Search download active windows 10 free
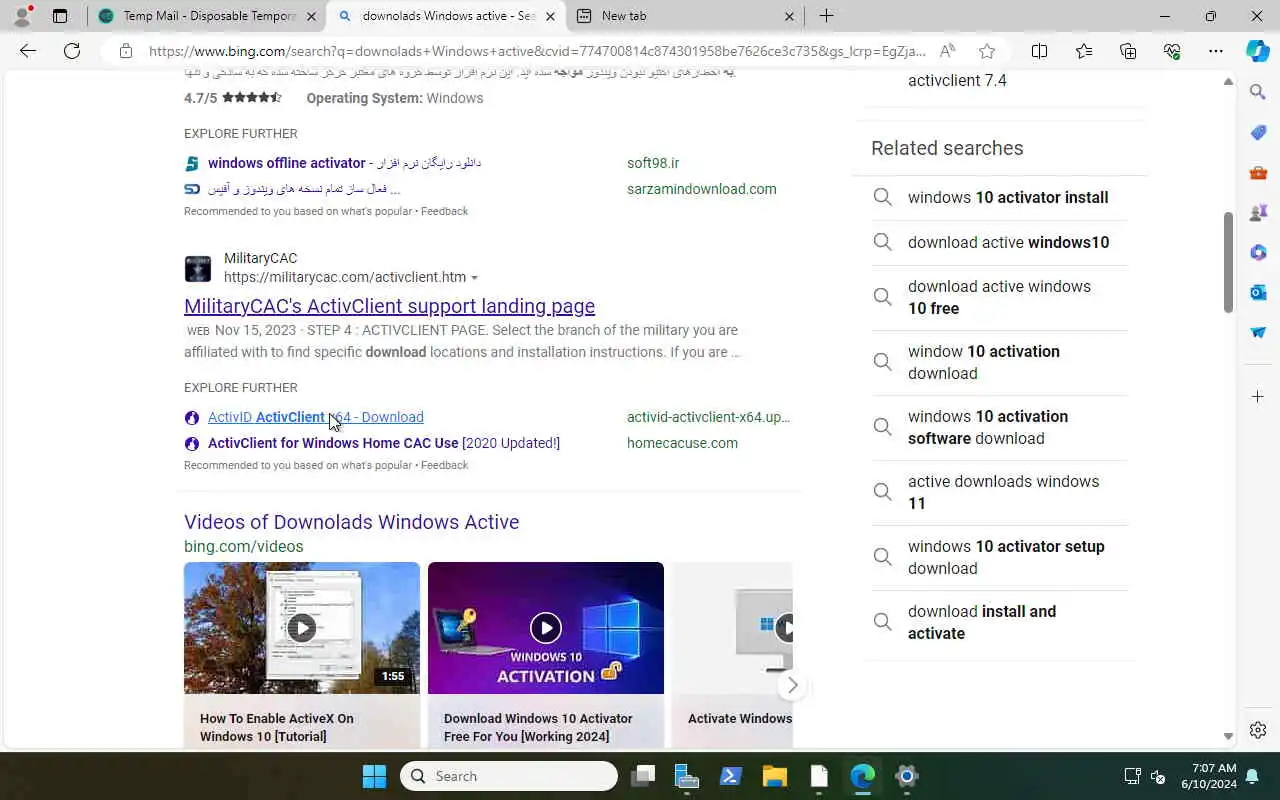Viewport: 1280px width, 800px height. pyautogui.click(x=1000, y=297)
